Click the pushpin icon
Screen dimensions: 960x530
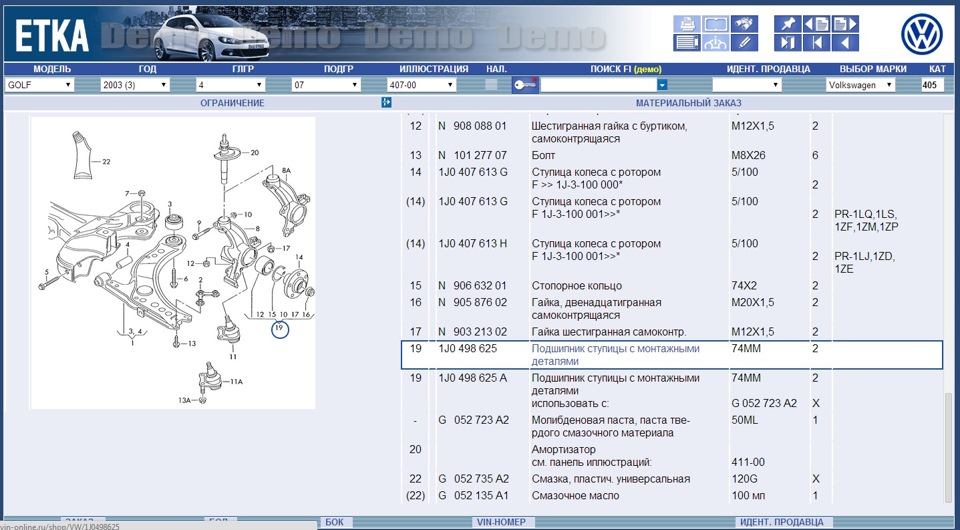pos(787,24)
